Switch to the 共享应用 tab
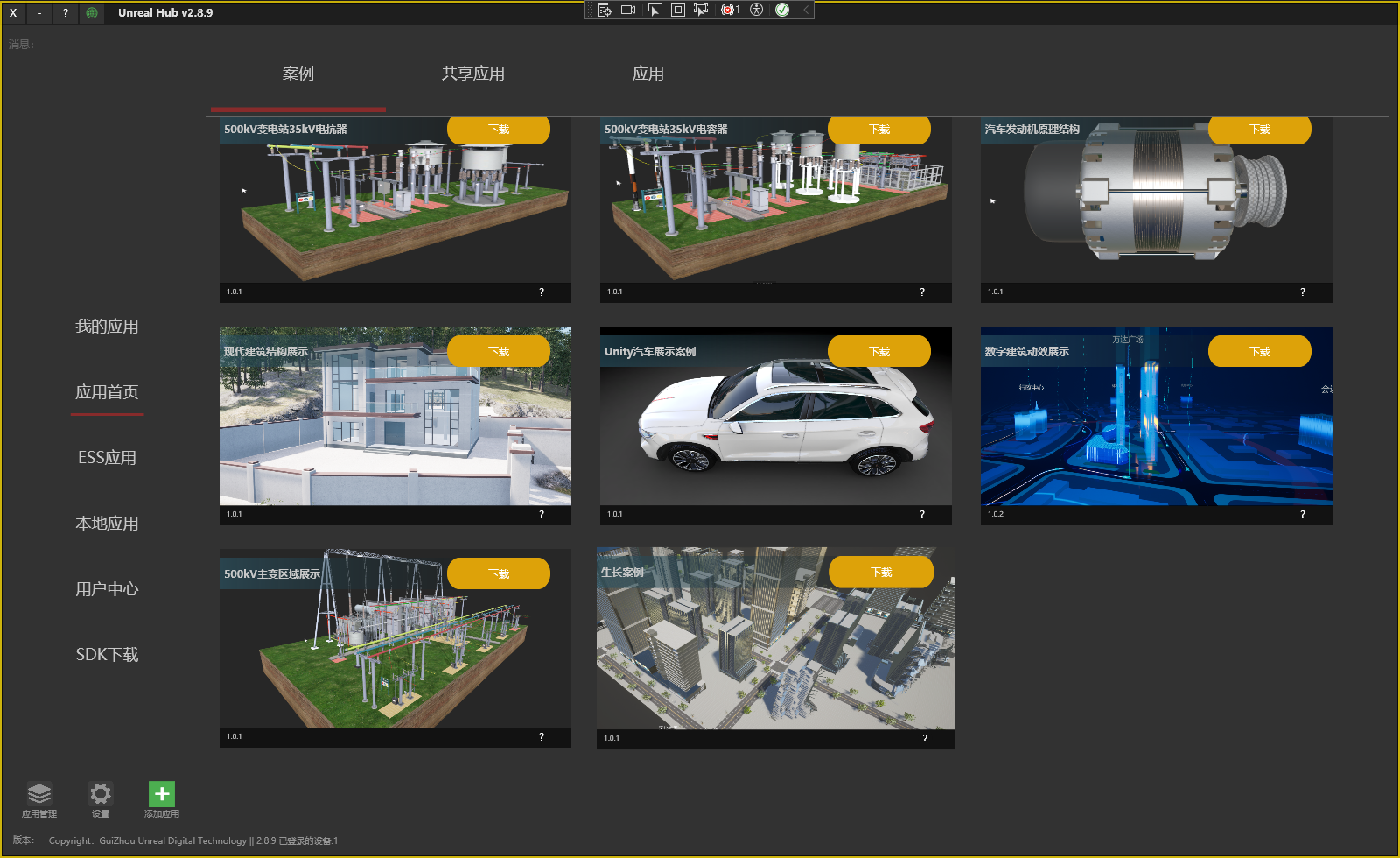Image resolution: width=1400 pixels, height=858 pixels. [x=472, y=74]
